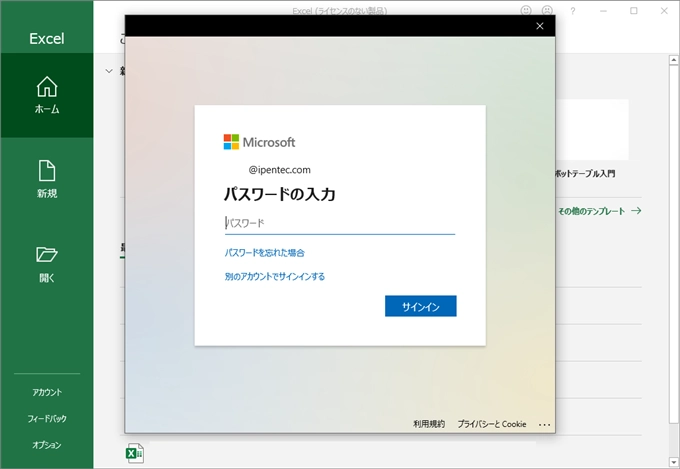
Task: Open フィードバック in the Excel sidebar
Action: pos(47,419)
